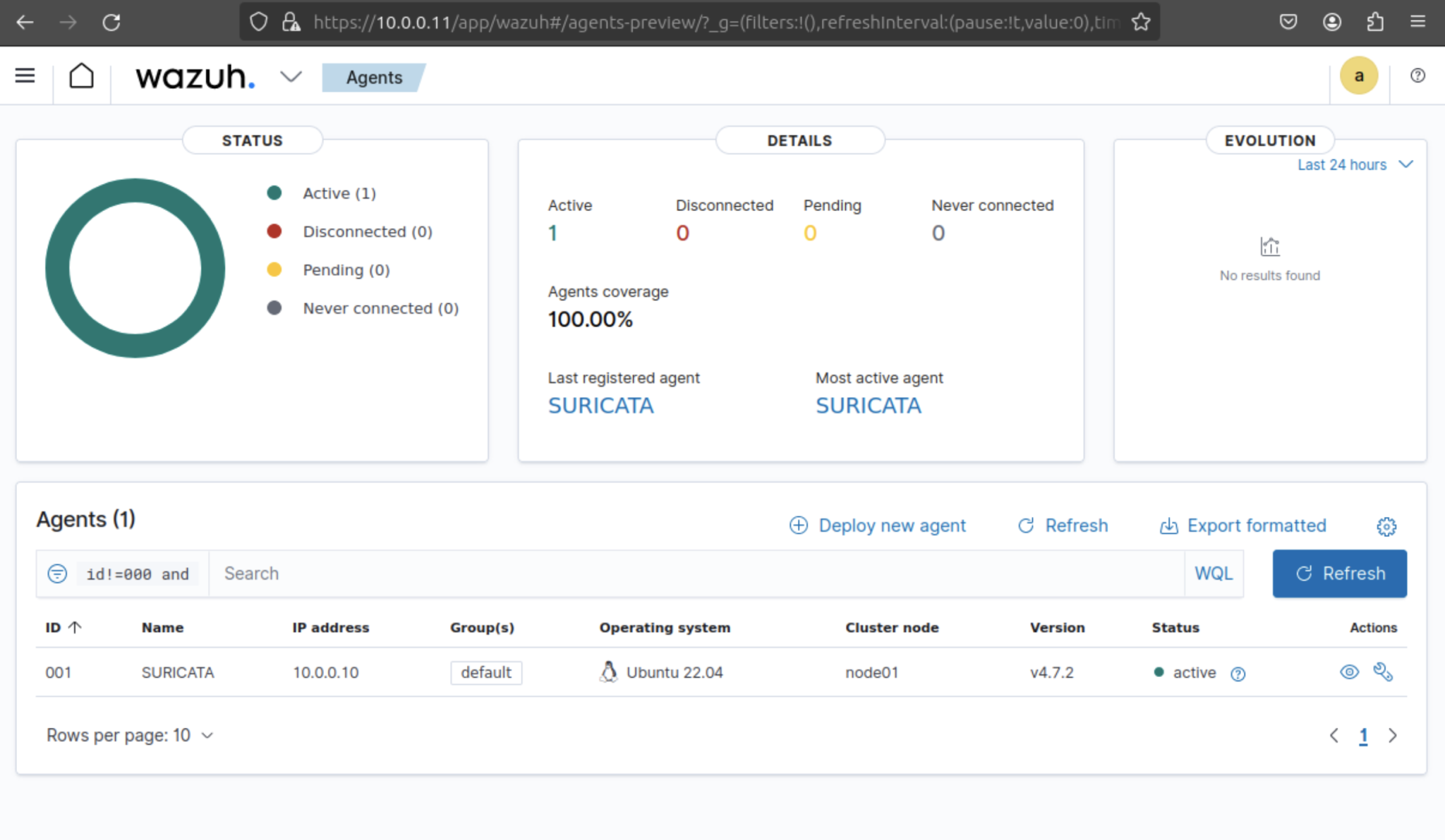Open the Firefox application menu

1419,22
